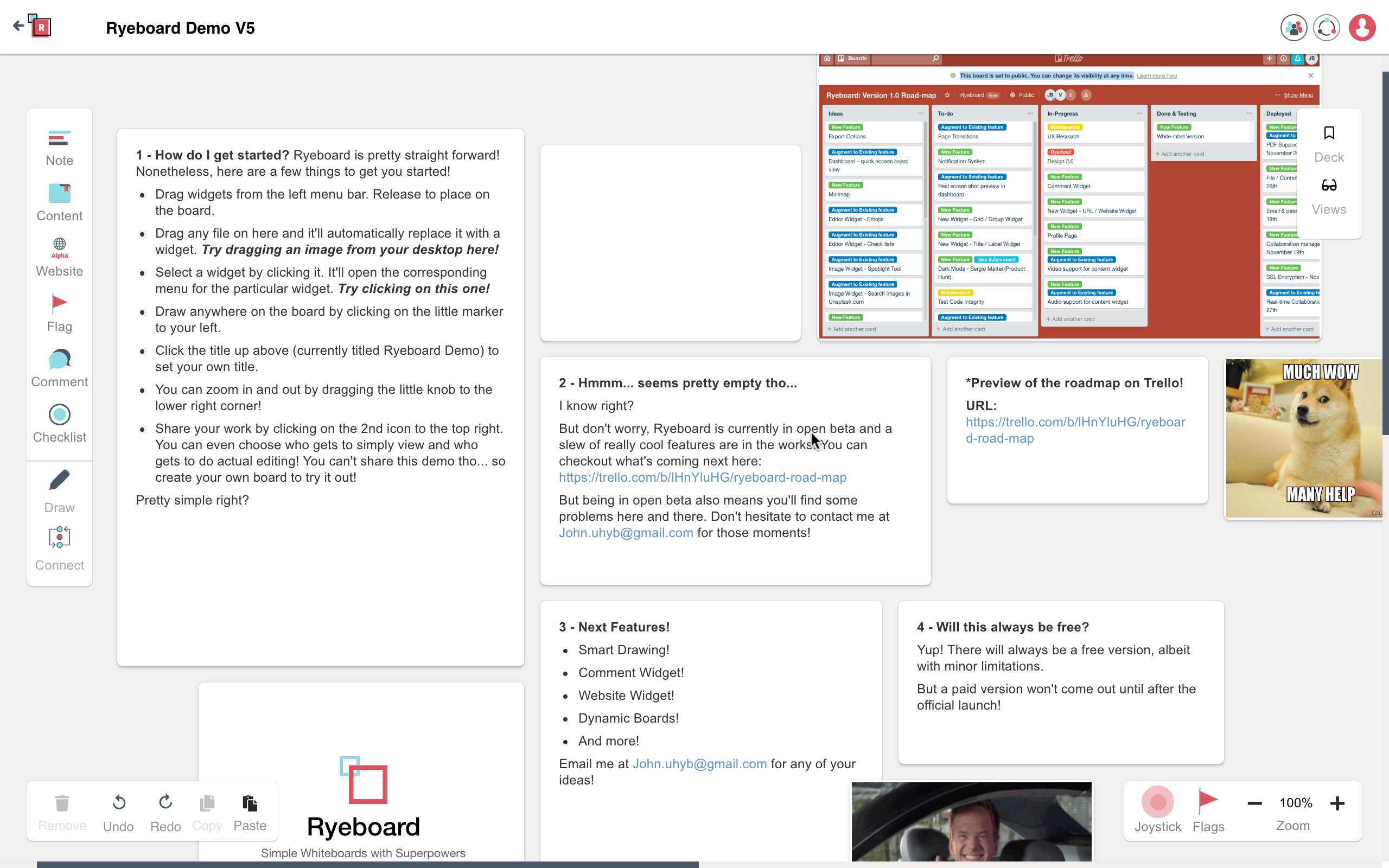The width and height of the screenshot is (1389, 868).
Task: Select the Trello roadmap screenshot widget
Action: [x=1070, y=197]
